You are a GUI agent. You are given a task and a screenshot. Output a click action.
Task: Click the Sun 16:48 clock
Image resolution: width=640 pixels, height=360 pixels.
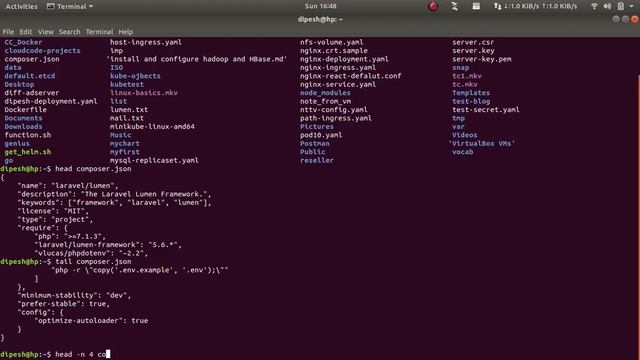click(320, 6)
